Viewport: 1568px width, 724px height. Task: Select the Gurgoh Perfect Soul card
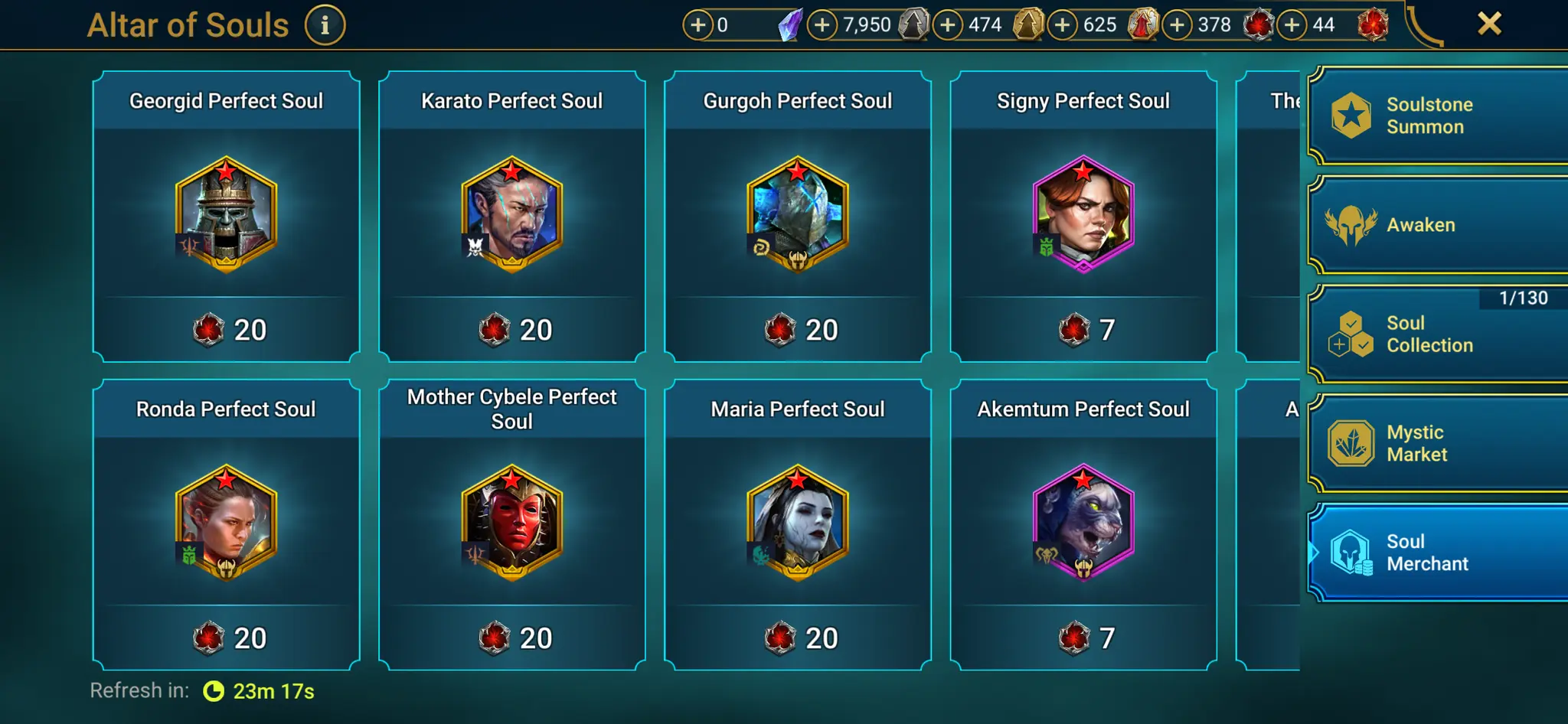798,217
